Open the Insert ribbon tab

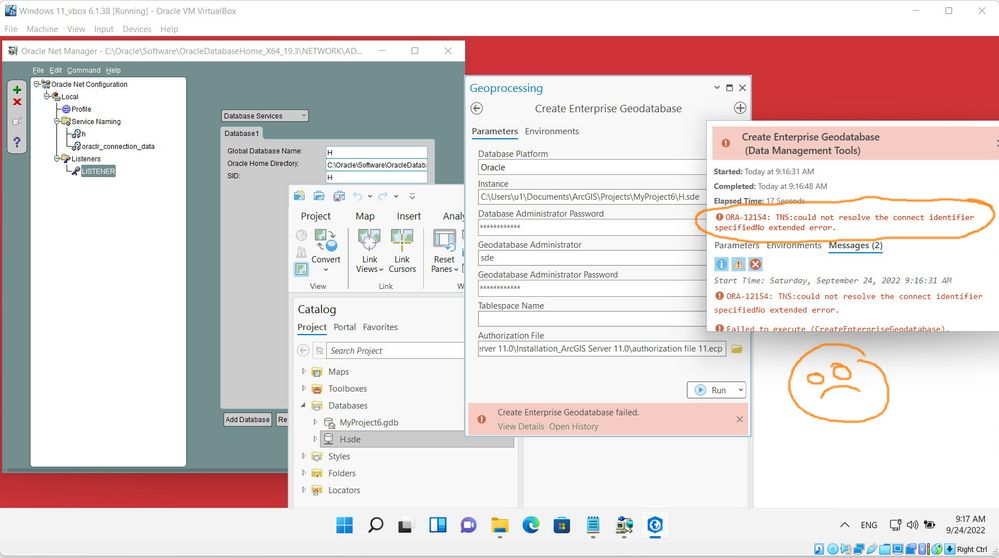[x=408, y=216]
